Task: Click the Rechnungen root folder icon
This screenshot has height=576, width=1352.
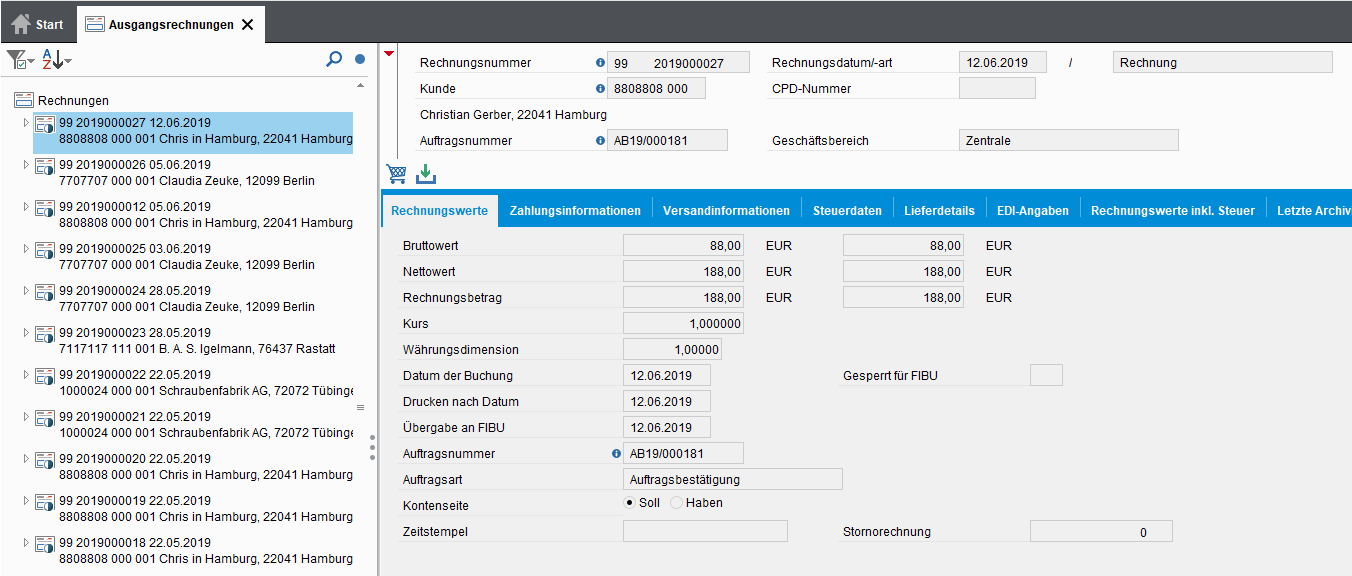Action: click(24, 100)
